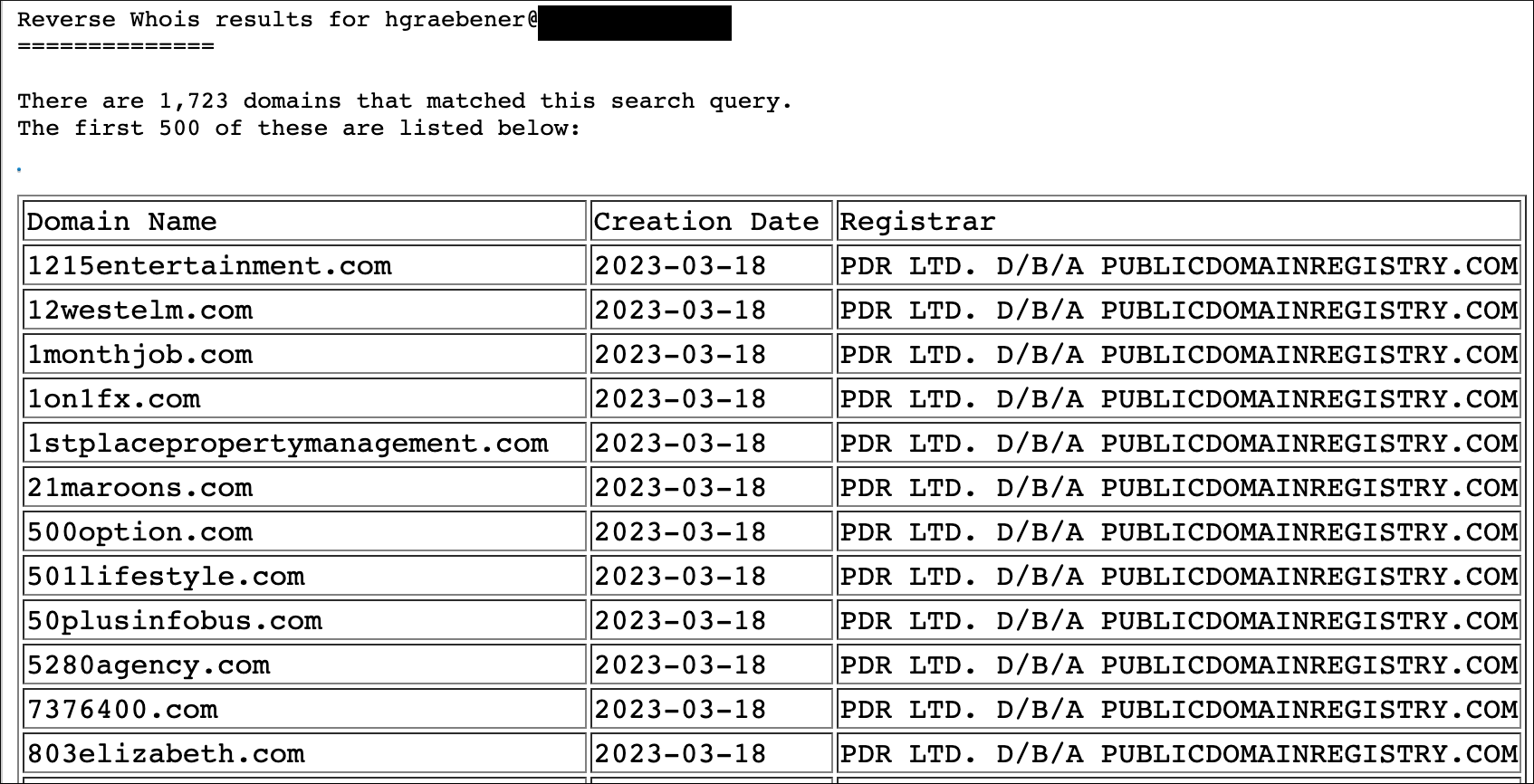Click the 7376400.com domain name
This screenshot has height=784, width=1534.
122,710
